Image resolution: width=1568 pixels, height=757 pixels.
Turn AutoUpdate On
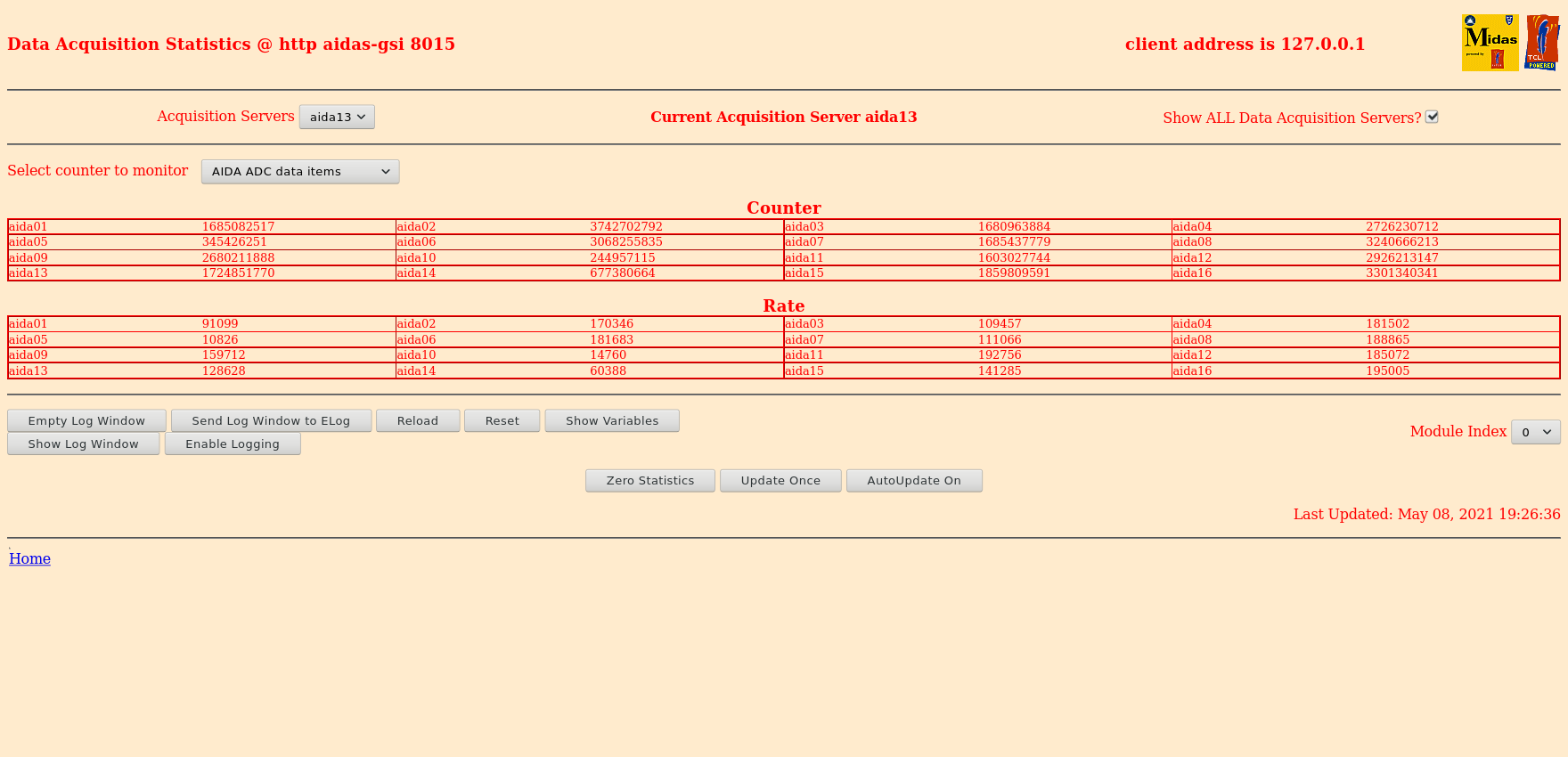coord(914,480)
